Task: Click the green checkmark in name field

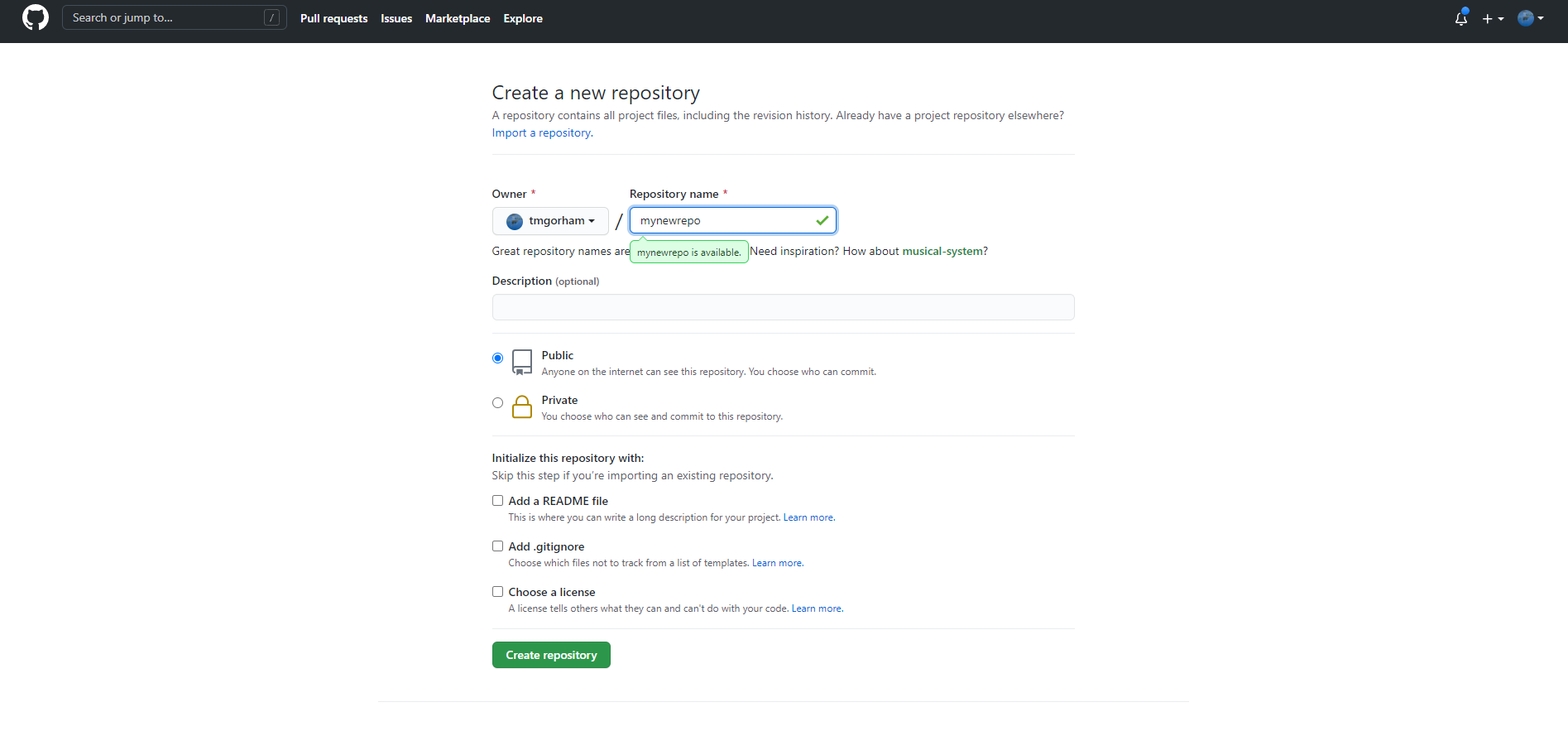Action: coord(822,220)
